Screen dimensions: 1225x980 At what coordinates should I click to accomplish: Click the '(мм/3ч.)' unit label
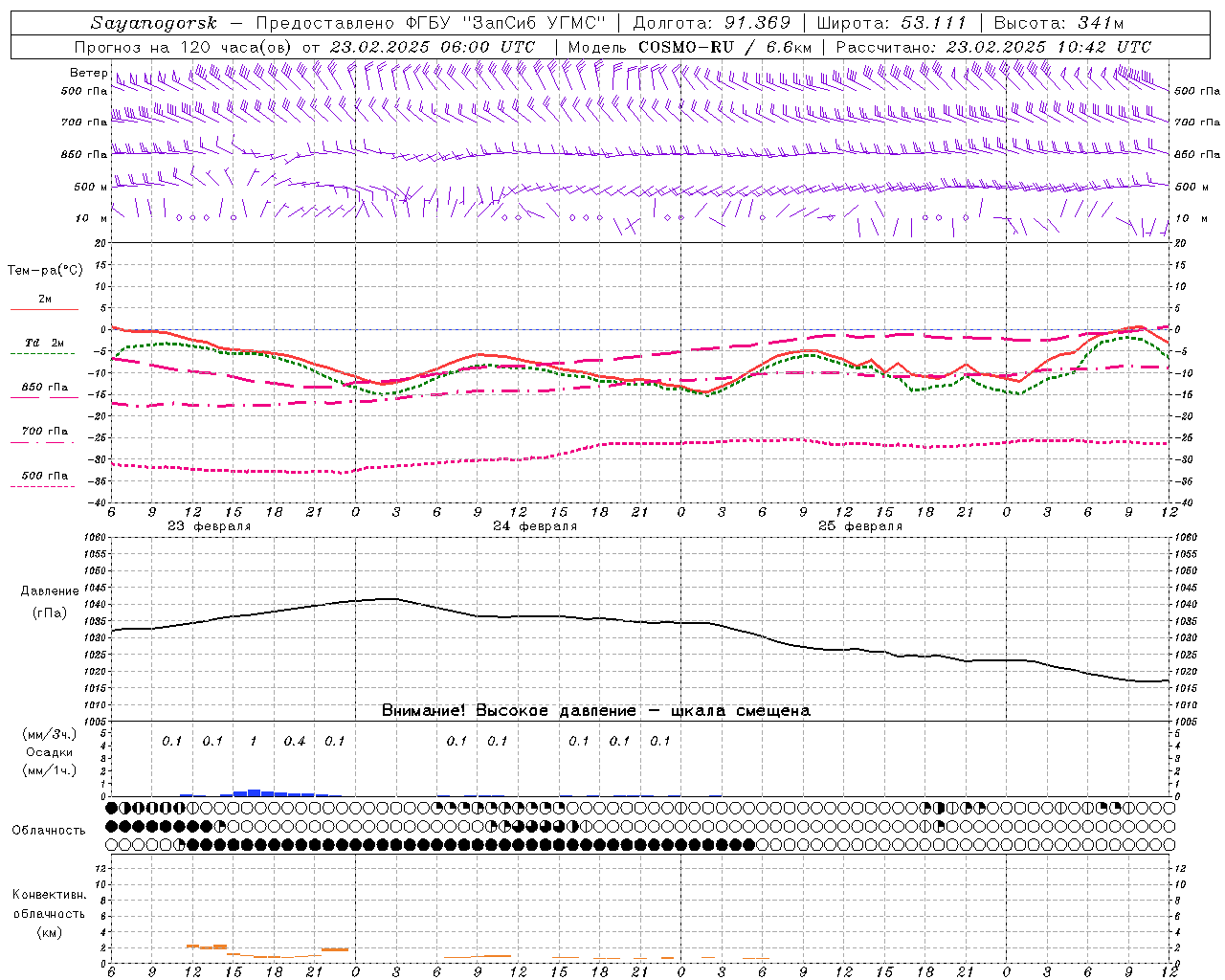pyautogui.click(x=50, y=735)
